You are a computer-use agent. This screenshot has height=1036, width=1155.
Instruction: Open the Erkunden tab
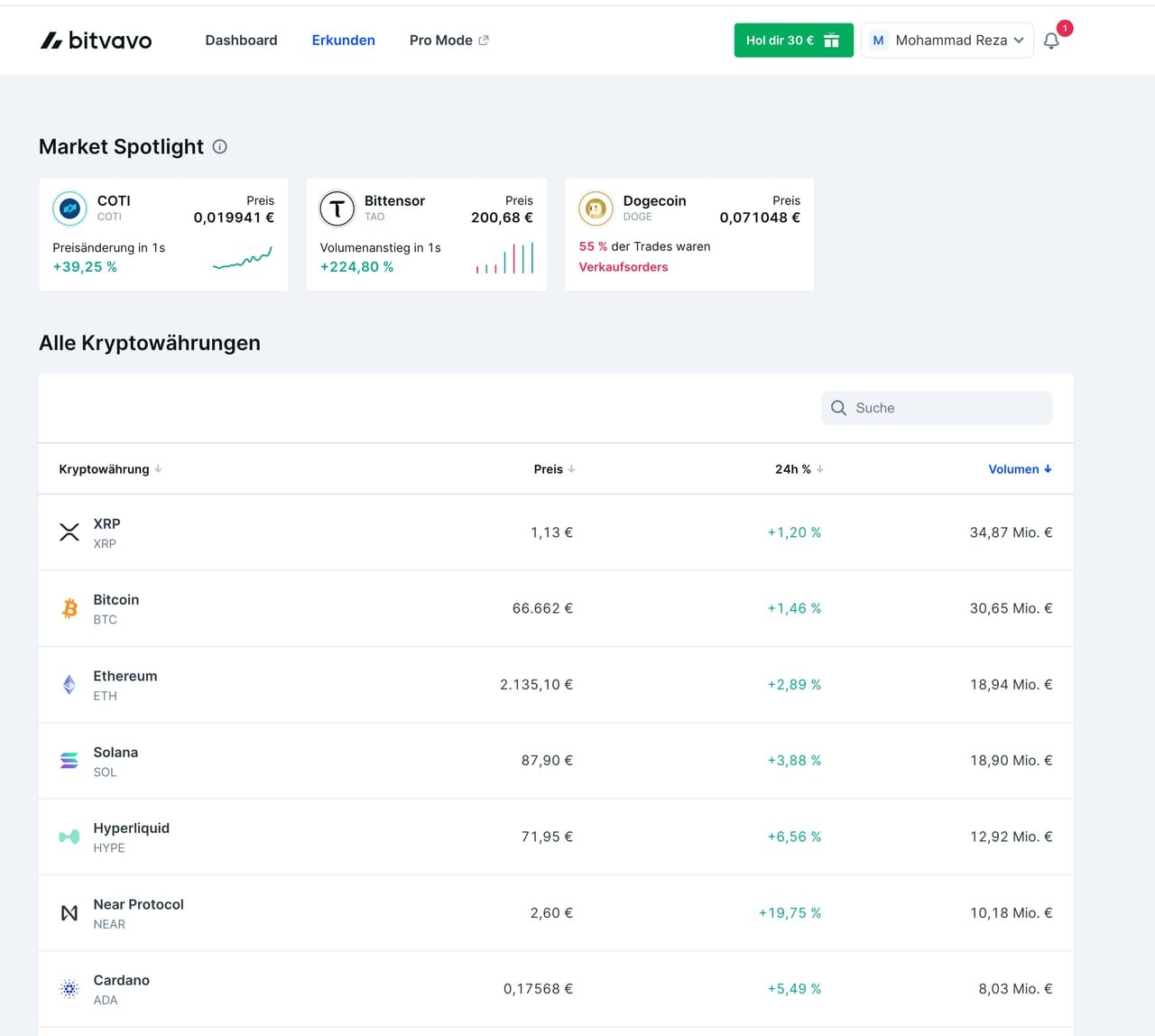click(343, 41)
